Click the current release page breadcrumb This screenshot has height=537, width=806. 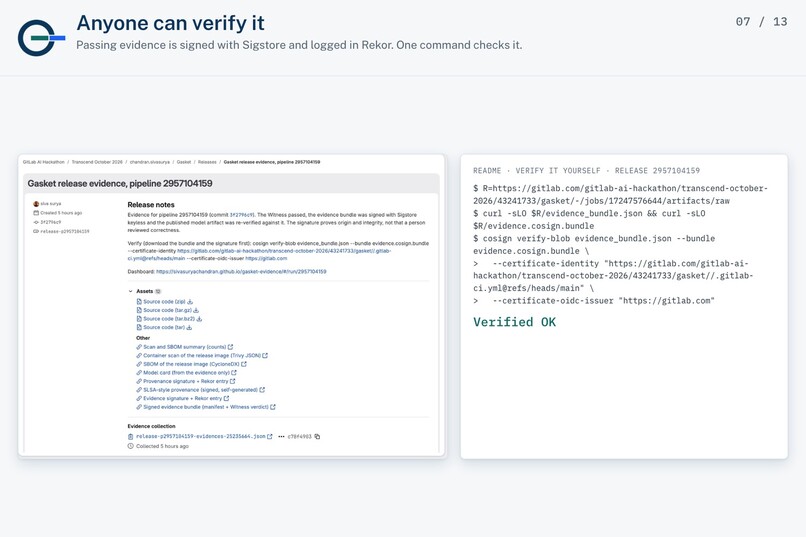[x=272, y=162]
